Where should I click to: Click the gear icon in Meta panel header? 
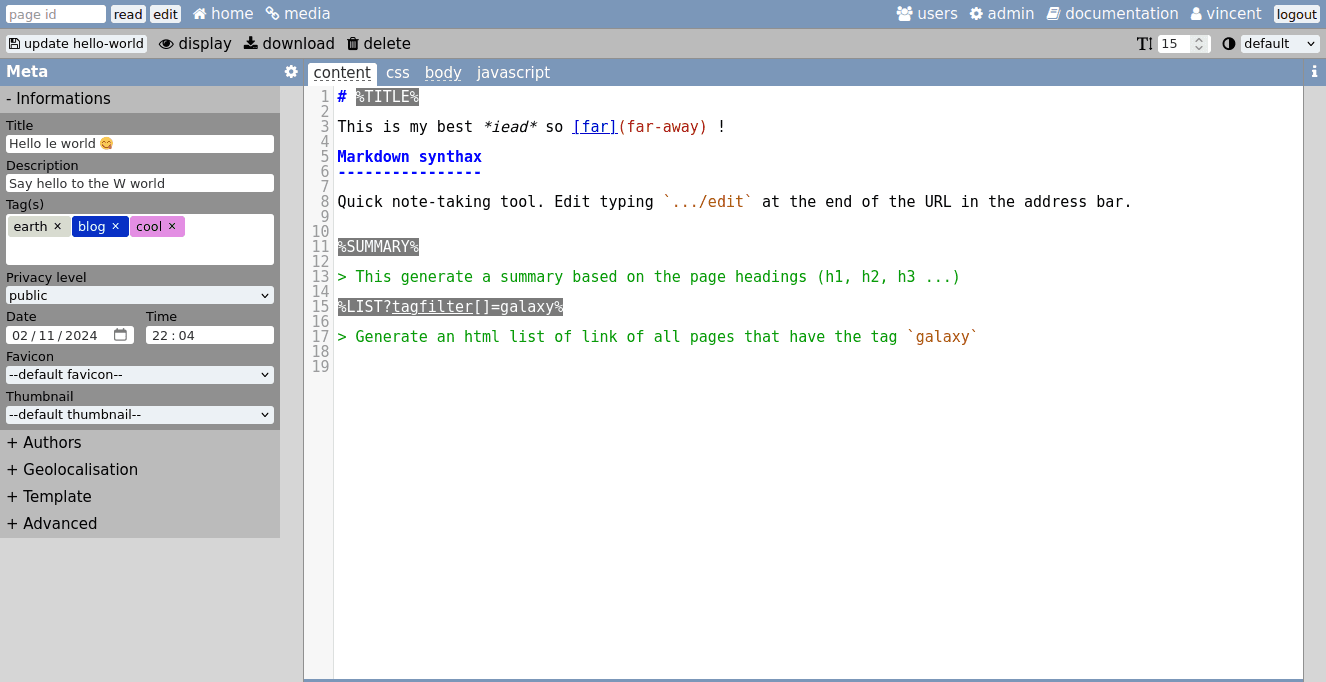291,72
